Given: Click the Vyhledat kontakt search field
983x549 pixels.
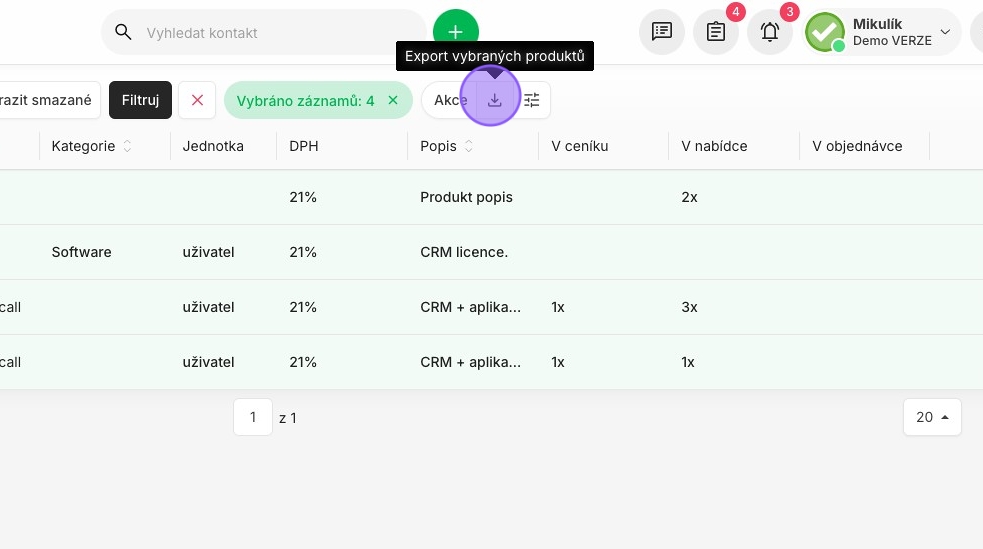Looking at the screenshot, I should 264,33.
